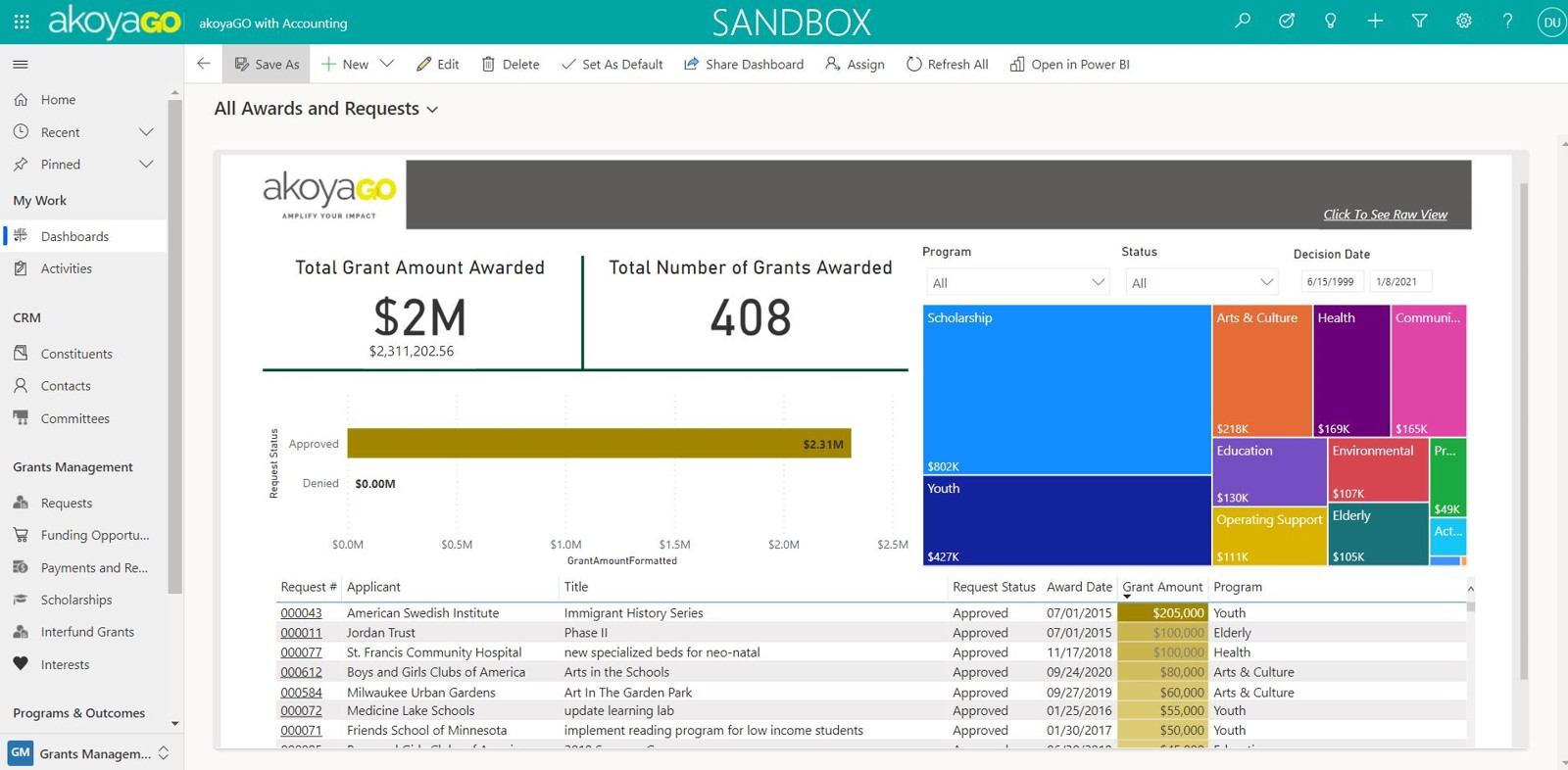
Task: Open the settings gear icon
Action: pyautogui.click(x=1463, y=21)
